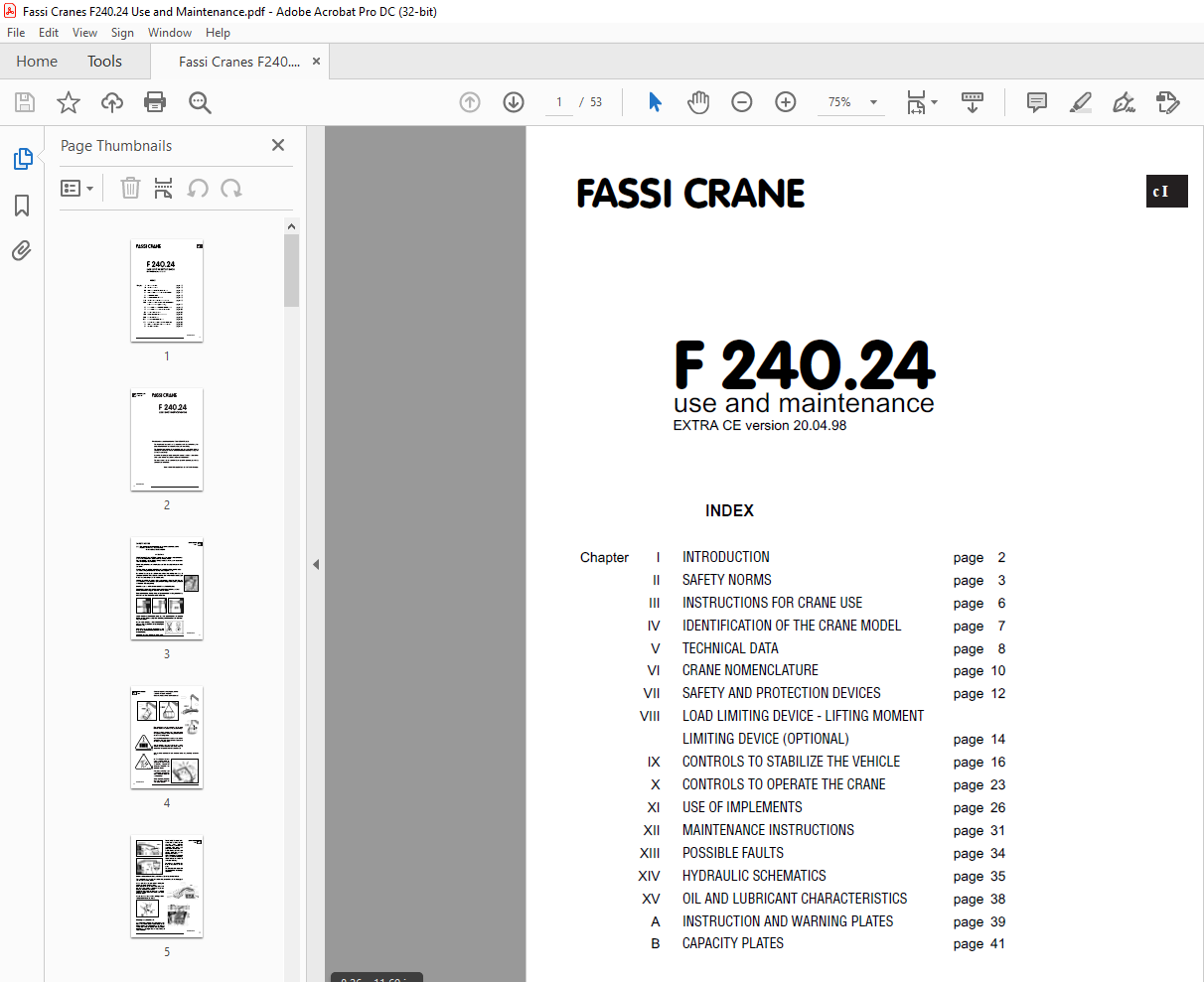The width and height of the screenshot is (1204, 982).
Task: Close the Fassi Cranes document tab
Action: coord(316,62)
